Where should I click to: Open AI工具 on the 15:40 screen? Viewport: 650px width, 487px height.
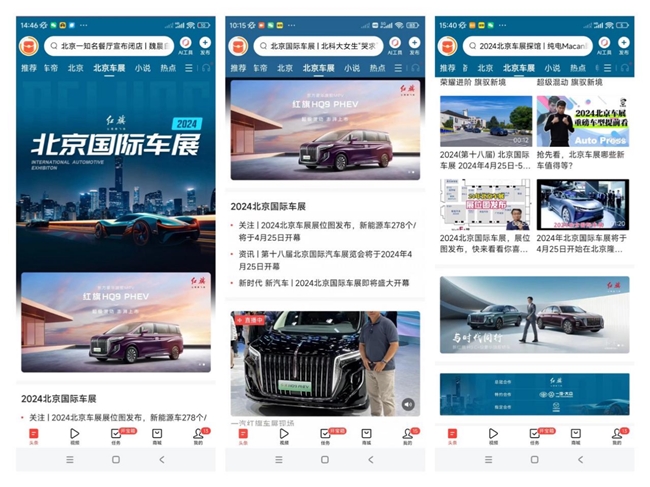coord(604,46)
